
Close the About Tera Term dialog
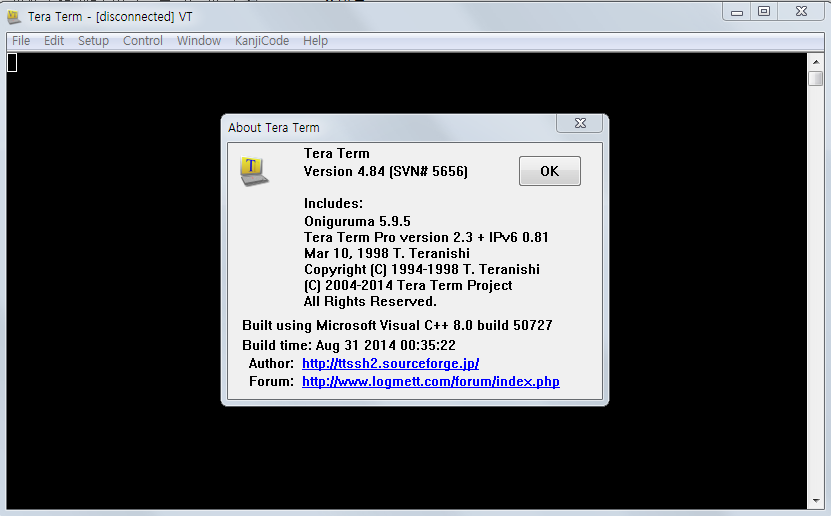tap(580, 123)
